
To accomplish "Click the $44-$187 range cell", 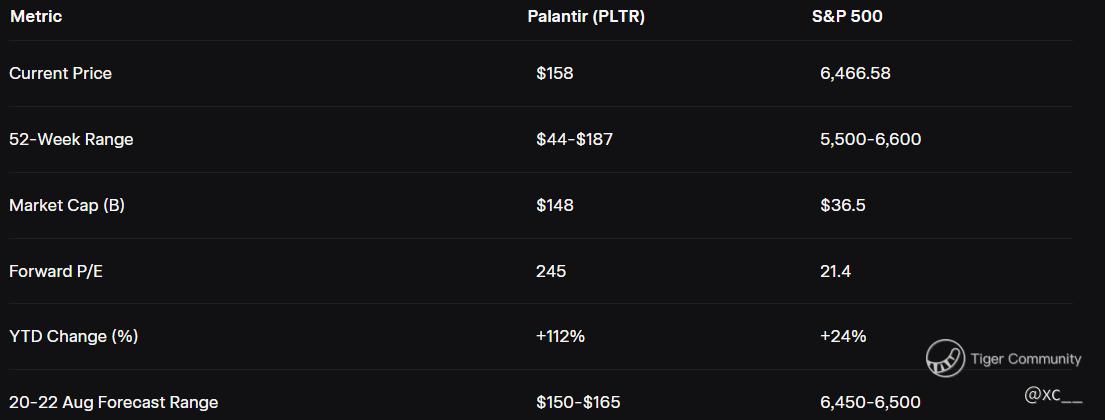I will point(574,140).
